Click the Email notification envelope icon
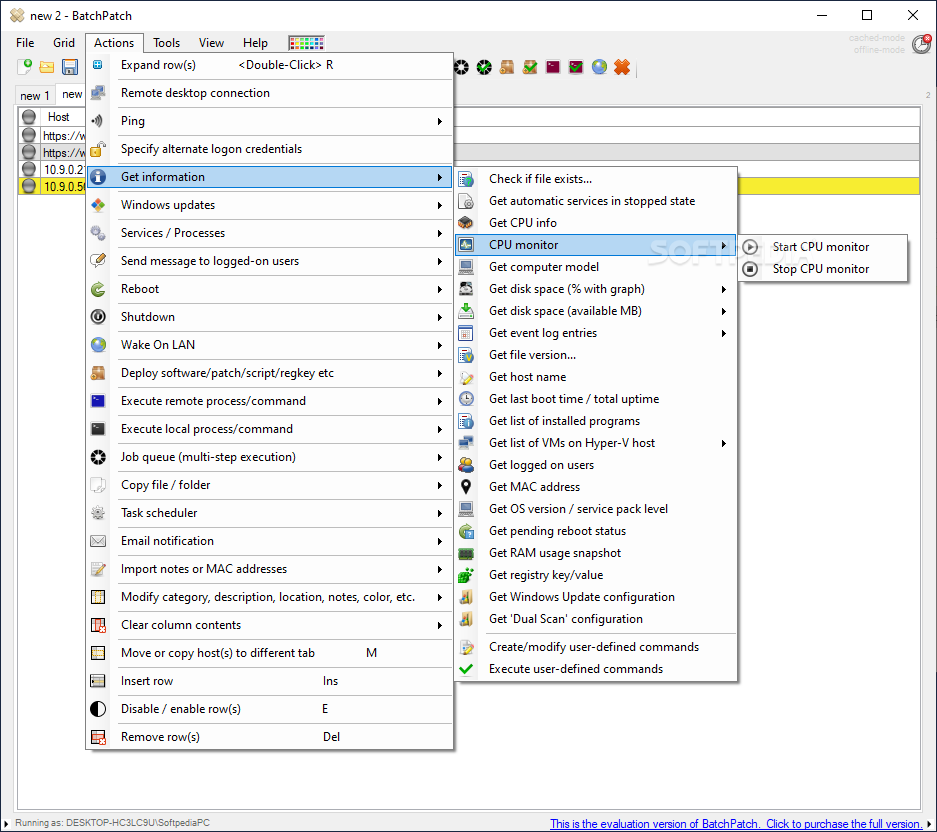 [98, 541]
